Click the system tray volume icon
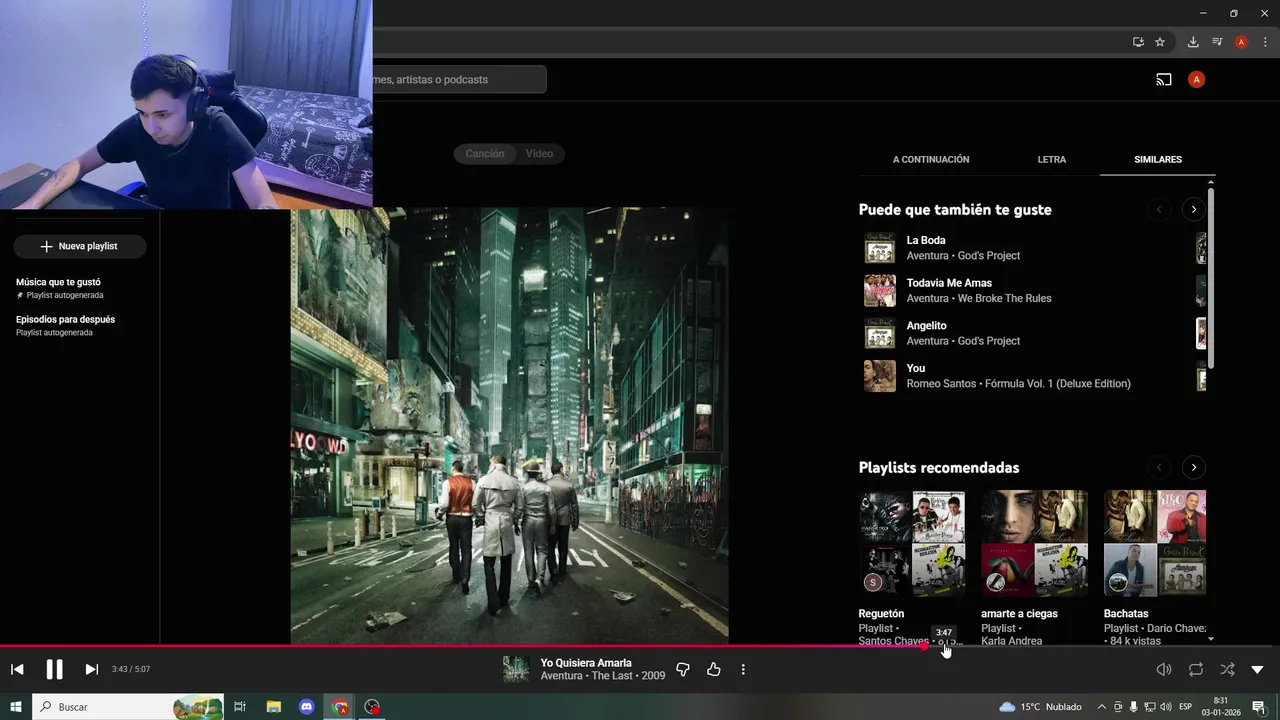This screenshot has height=720, width=1280. [x=1165, y=707]
